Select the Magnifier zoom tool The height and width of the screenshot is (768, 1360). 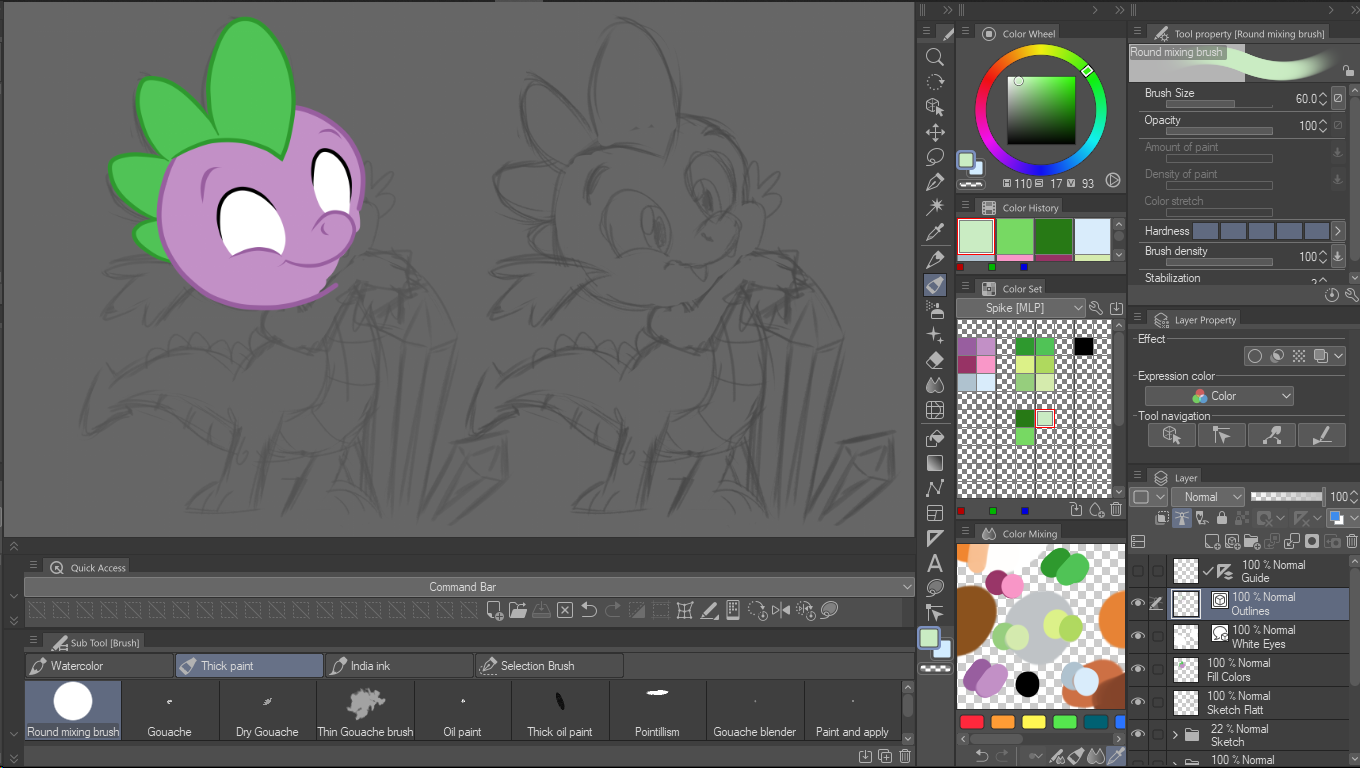(935, 57)
